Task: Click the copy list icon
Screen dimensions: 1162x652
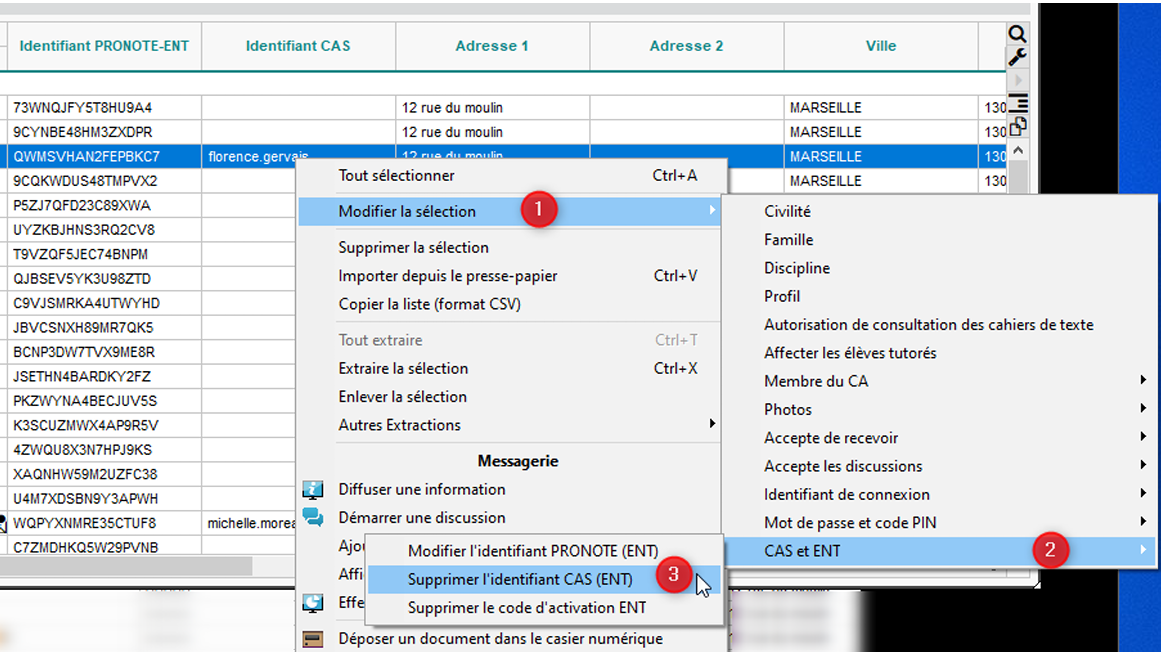Action: [x=1018, y=126]
